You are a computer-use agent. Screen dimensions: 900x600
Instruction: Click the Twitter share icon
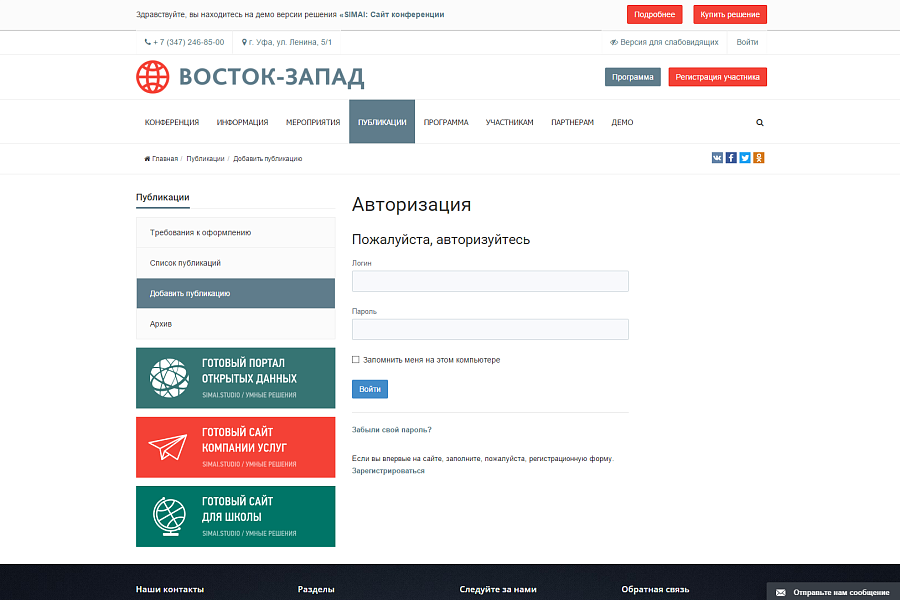(745, 157)
